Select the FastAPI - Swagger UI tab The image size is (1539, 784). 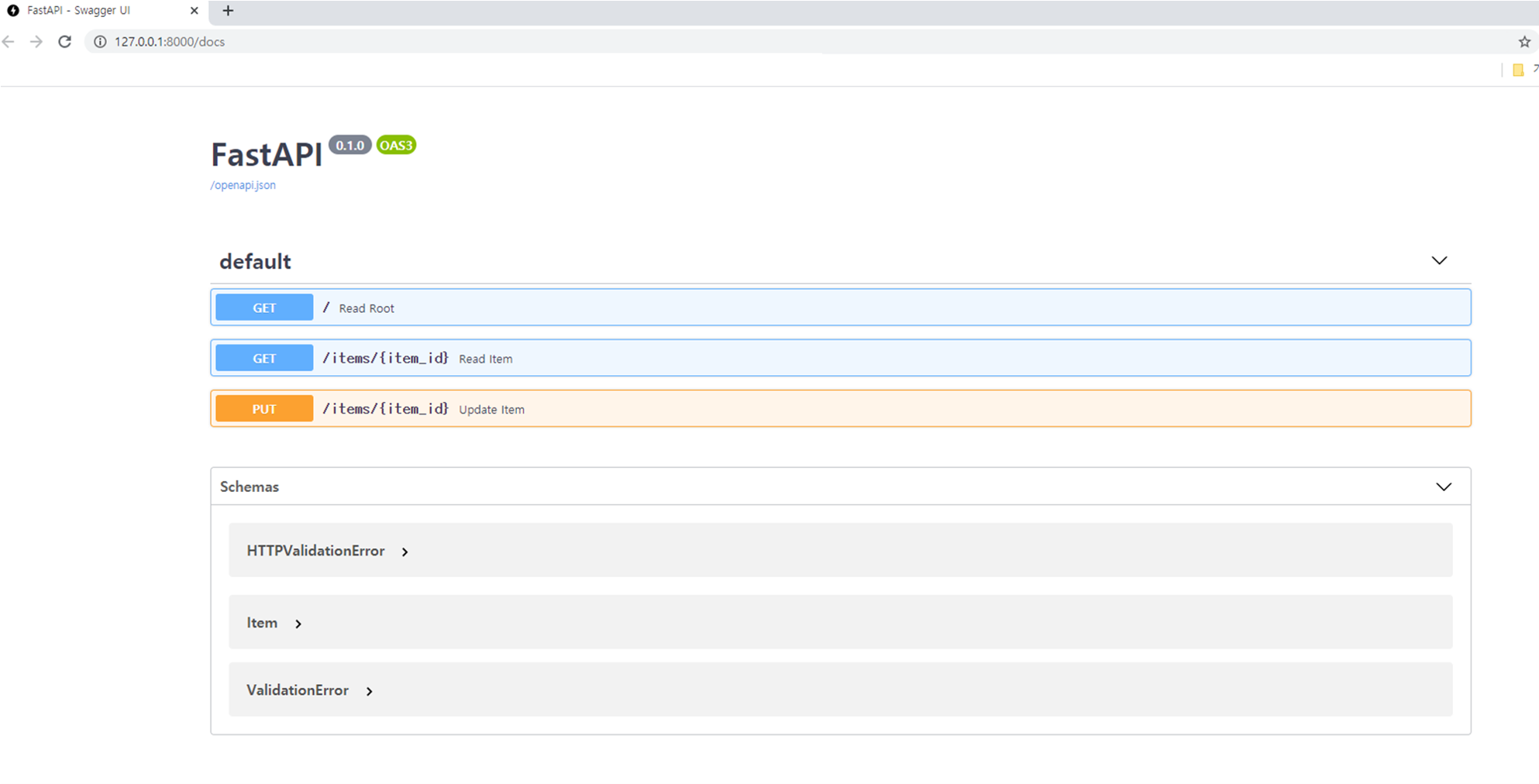(103, 11)
